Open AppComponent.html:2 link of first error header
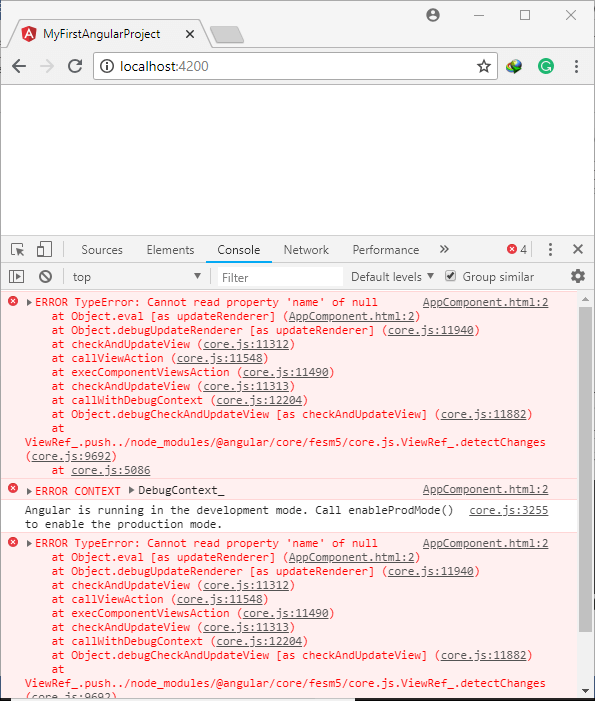The image size is (595, 701). (485, 302)
